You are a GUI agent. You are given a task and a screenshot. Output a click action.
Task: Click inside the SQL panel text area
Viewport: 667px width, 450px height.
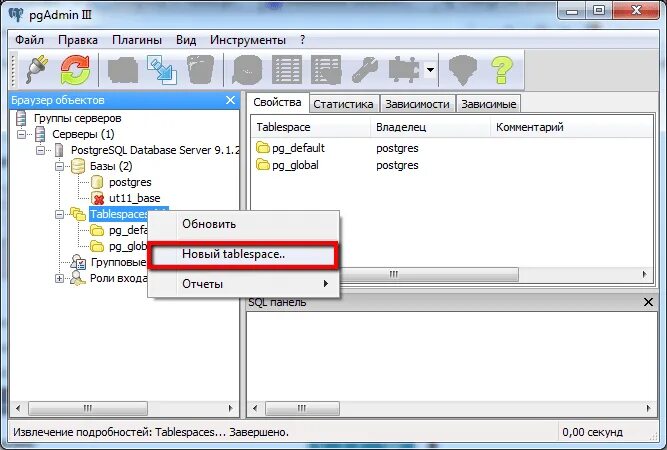(x=451, y=355)
